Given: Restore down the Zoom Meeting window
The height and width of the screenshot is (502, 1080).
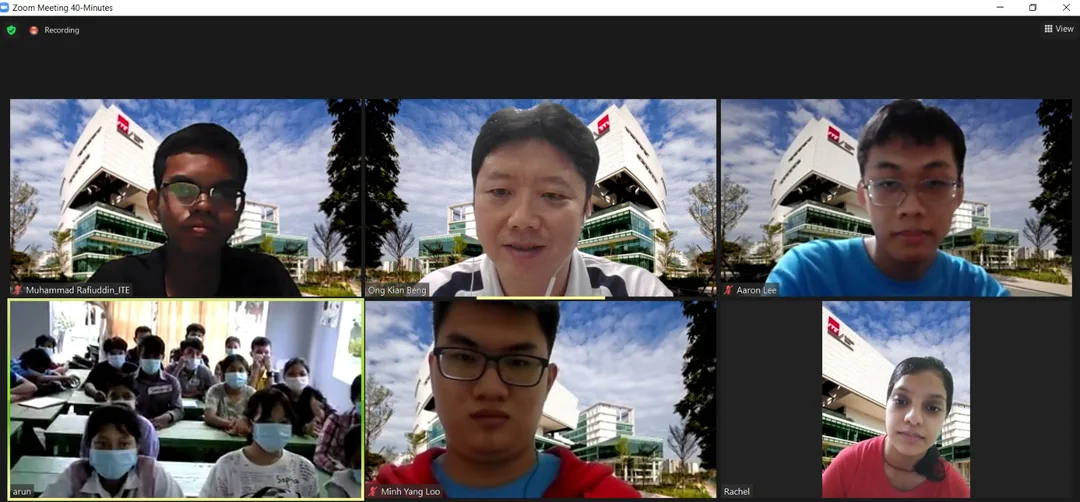Looking at the screenshot, I should pos(1032,8).
